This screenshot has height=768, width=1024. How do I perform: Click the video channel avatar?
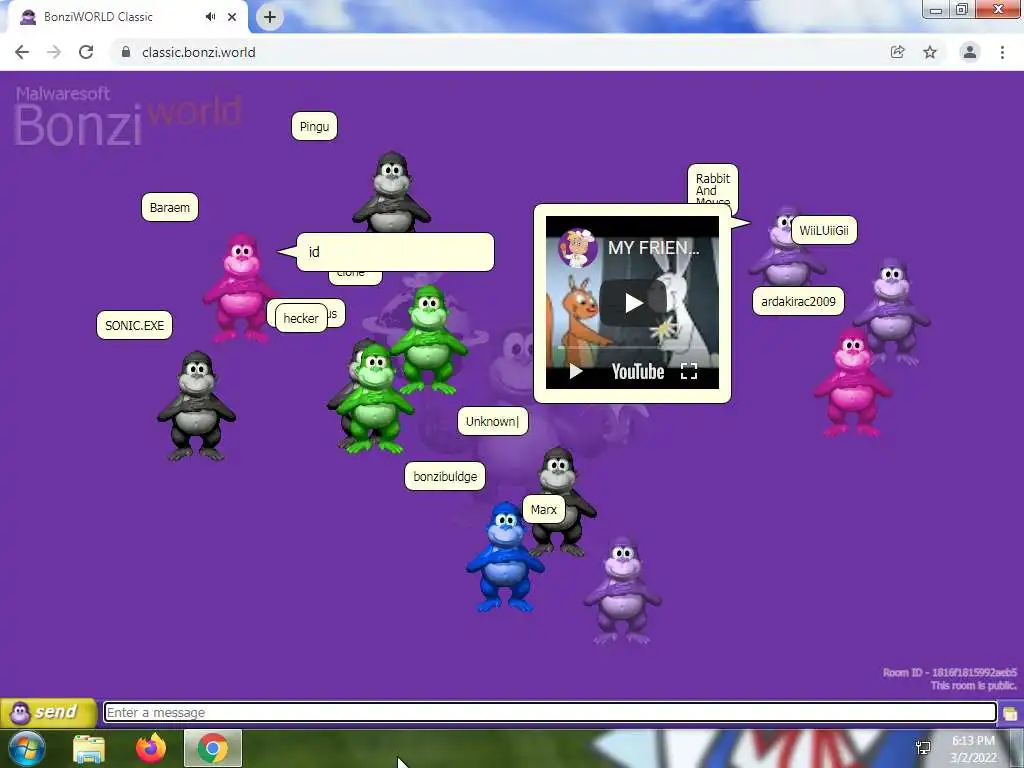[x=578, y=248]
